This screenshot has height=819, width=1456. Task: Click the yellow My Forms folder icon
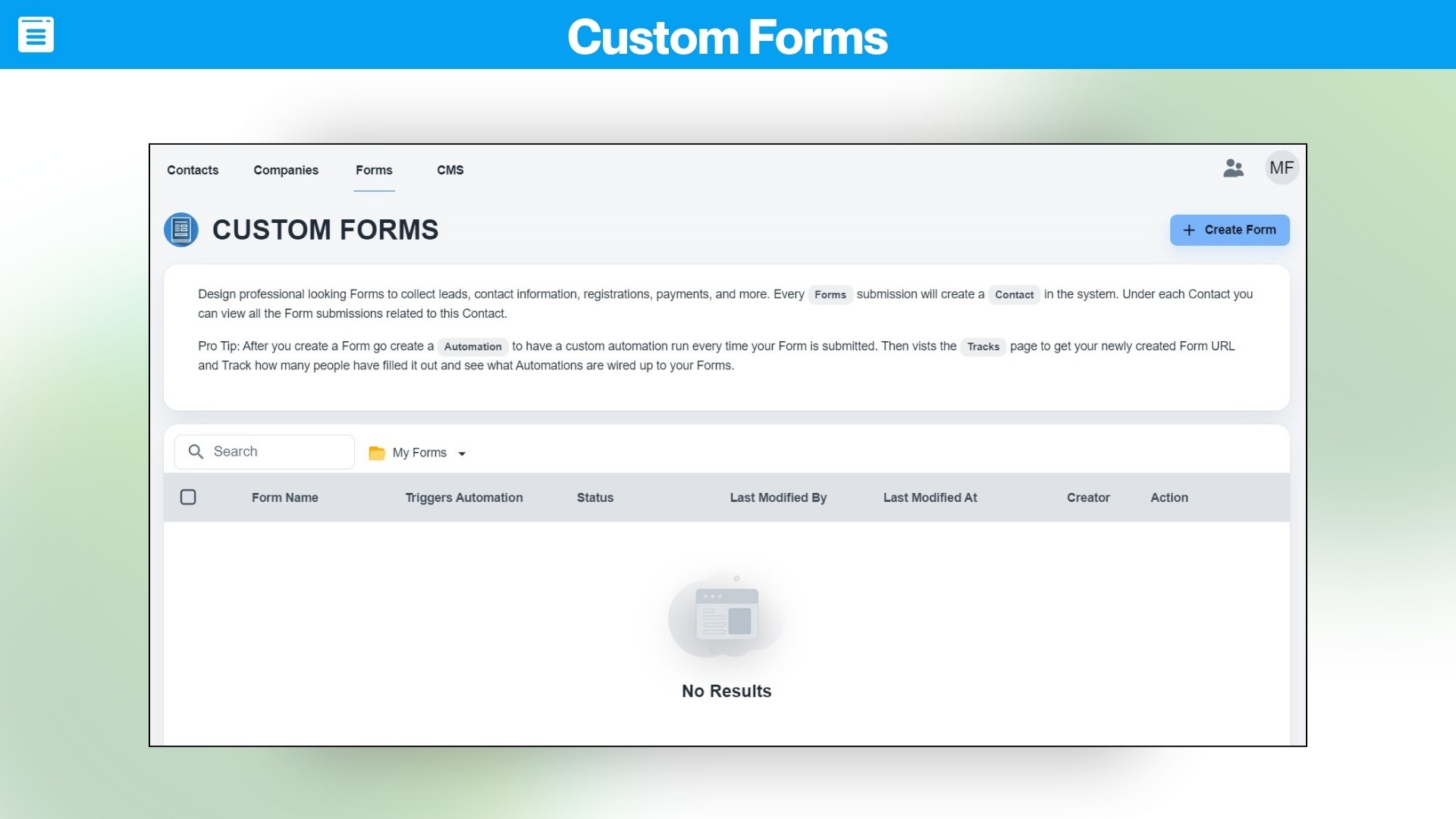378,452
